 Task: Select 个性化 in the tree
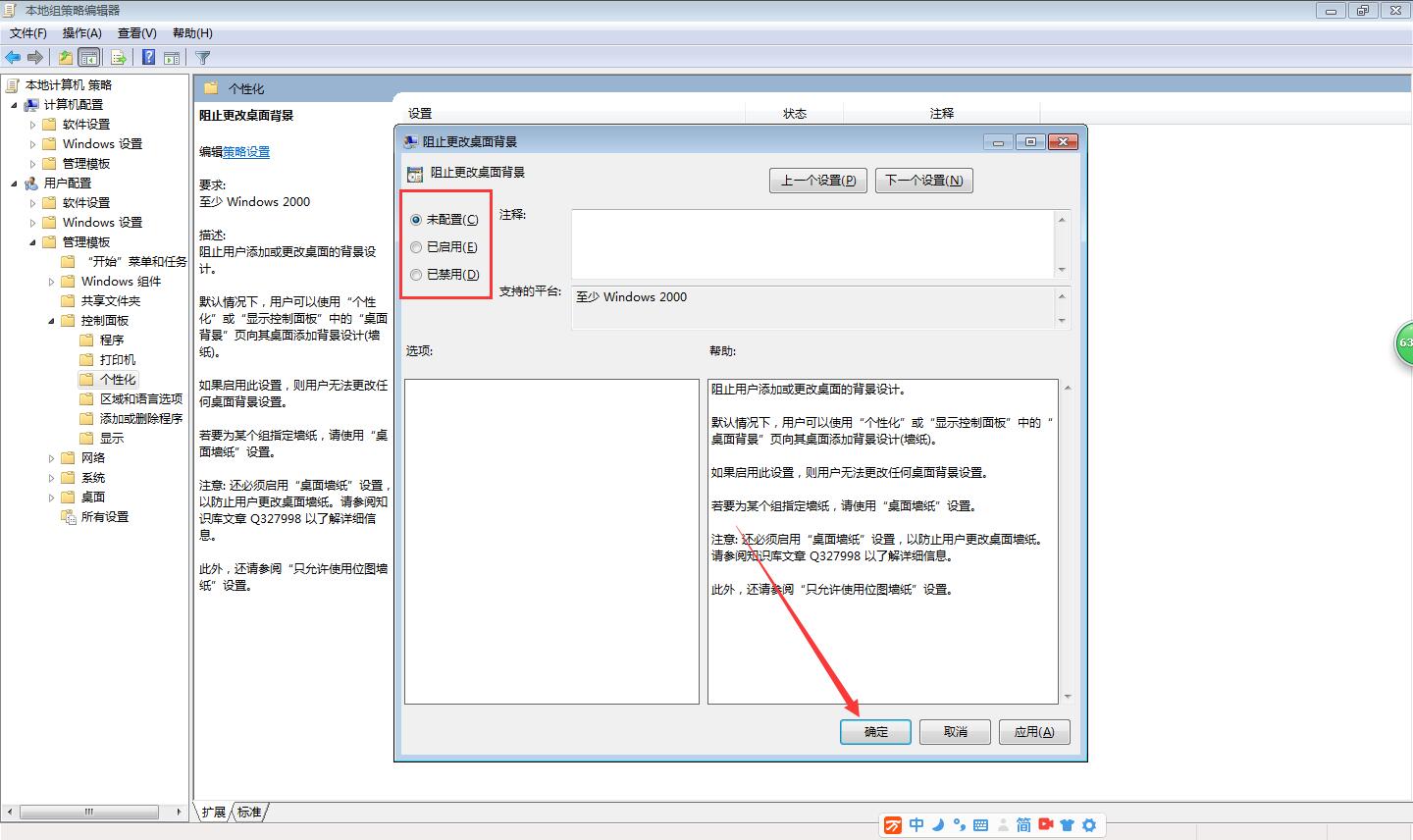(x=118, y=380)
